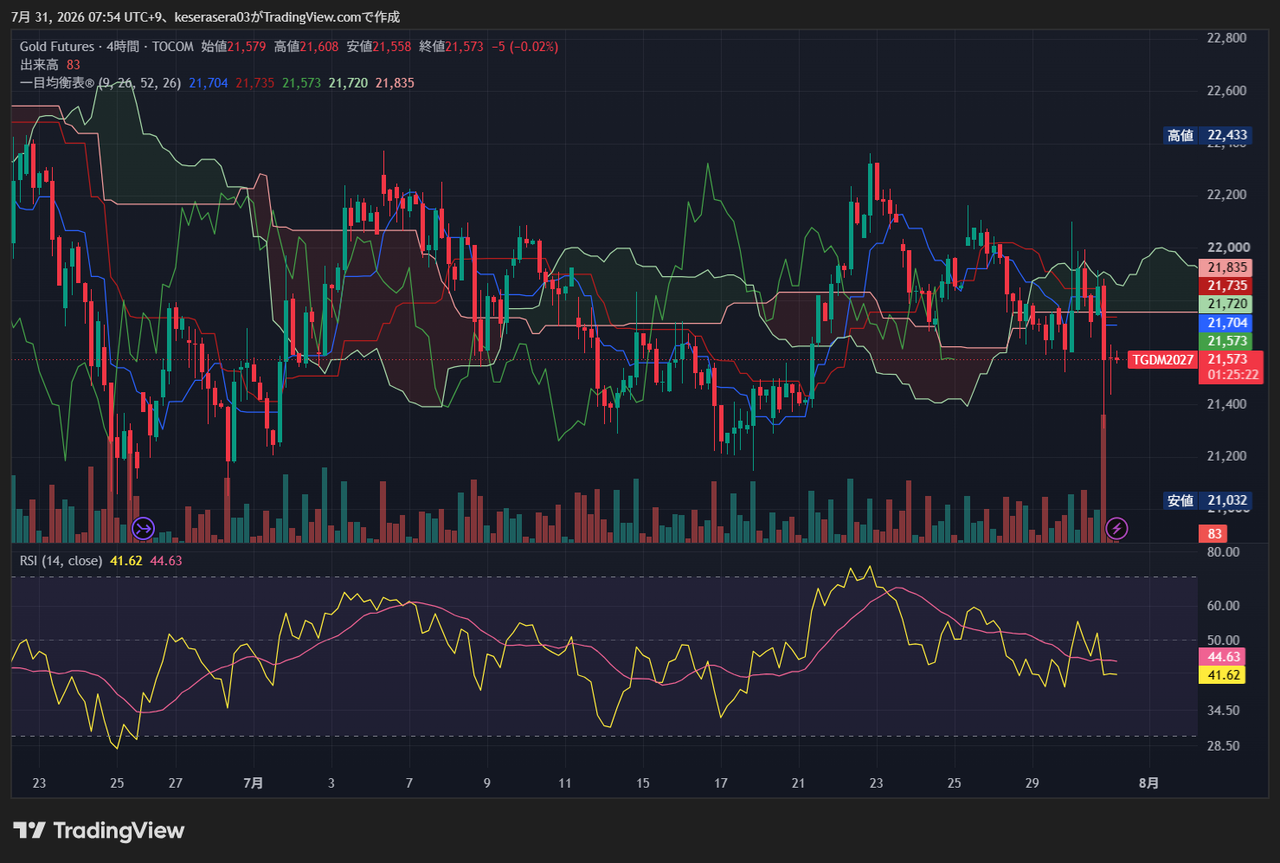Click the 22,000 price scale value

(1227, 248)
